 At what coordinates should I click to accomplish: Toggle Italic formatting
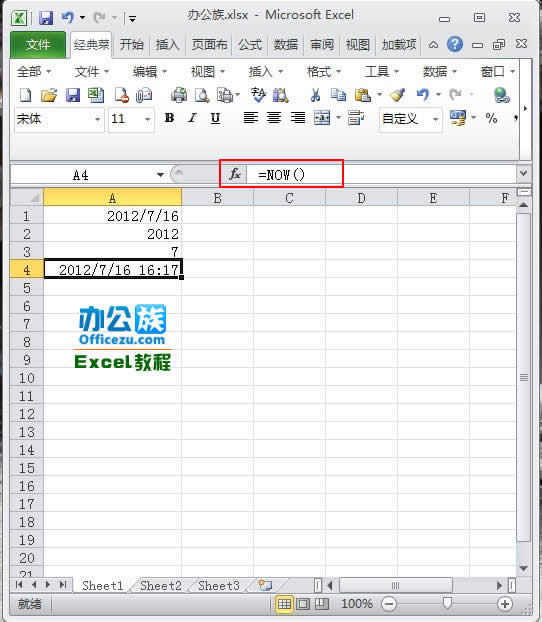[x=192, y=118]
